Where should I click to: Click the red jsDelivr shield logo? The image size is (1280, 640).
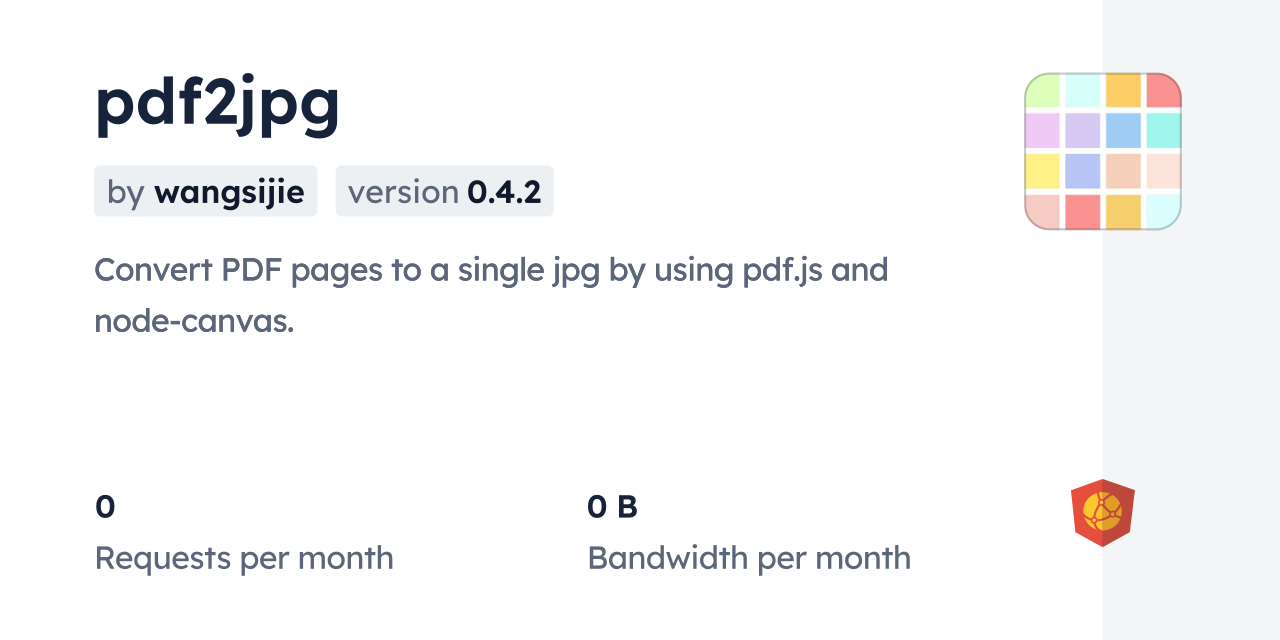pos(1102,512)
